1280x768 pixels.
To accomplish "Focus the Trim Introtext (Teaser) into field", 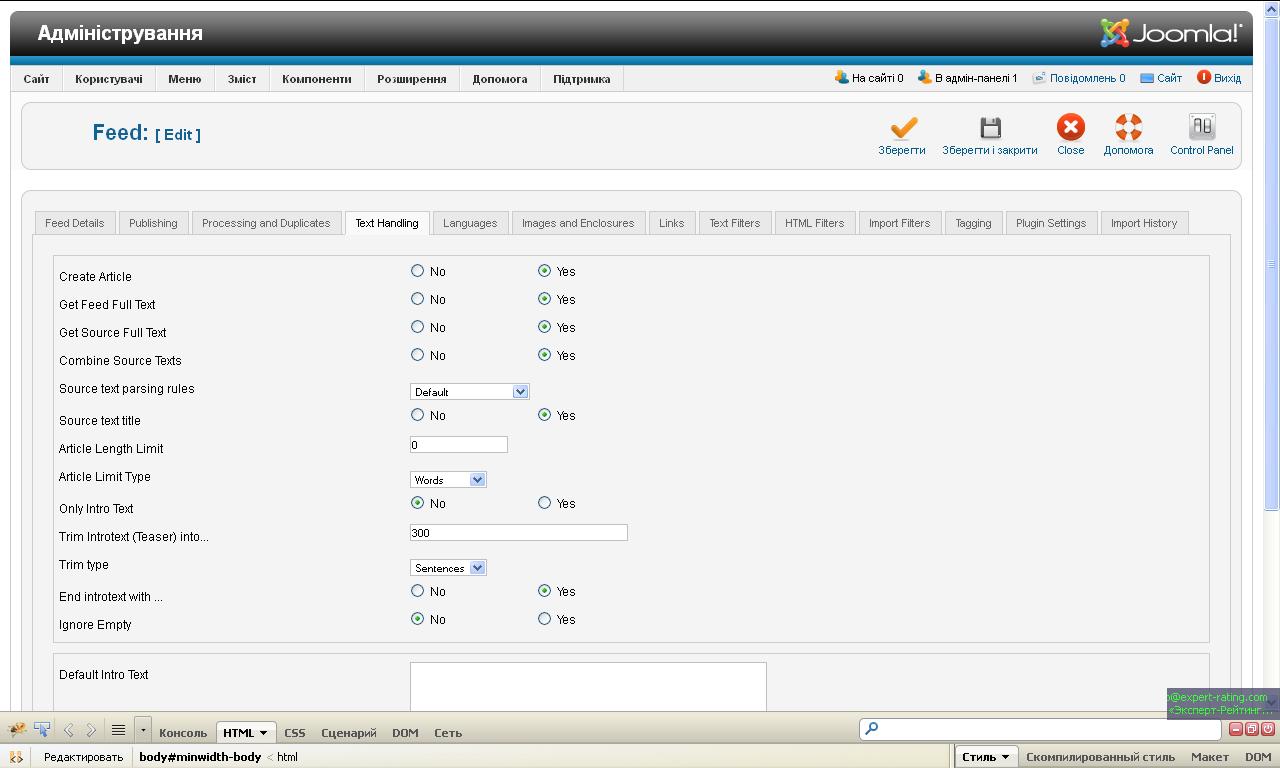I will point(519,532).
